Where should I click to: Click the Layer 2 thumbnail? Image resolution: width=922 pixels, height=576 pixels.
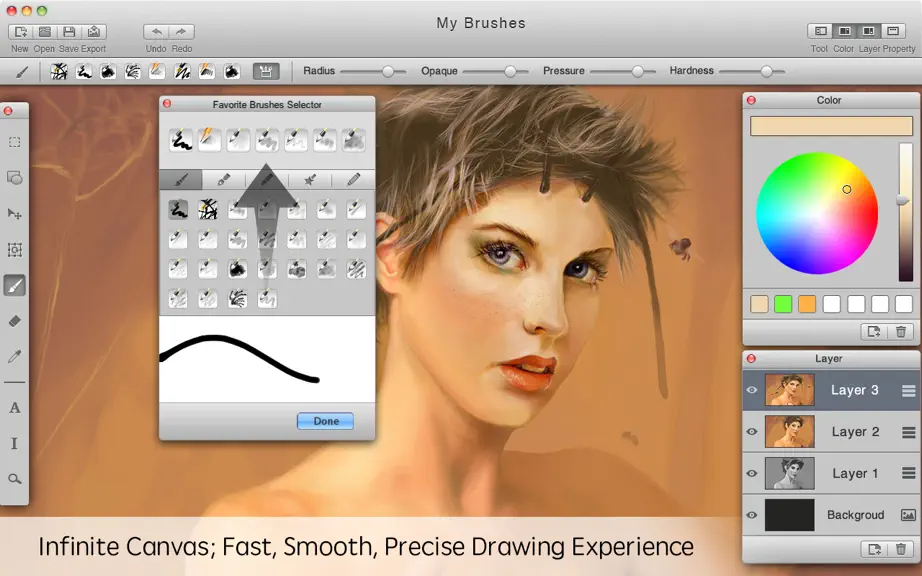pyautogui.click(x=789, y=431)
